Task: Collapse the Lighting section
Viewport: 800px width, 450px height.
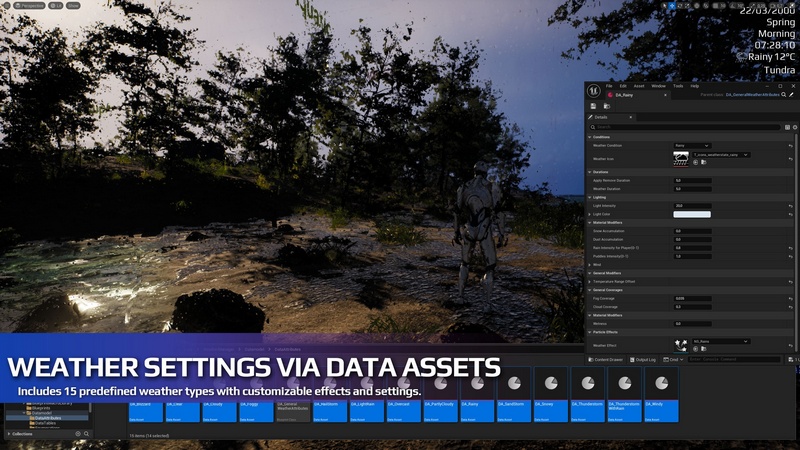Action: tap(589, 197)
